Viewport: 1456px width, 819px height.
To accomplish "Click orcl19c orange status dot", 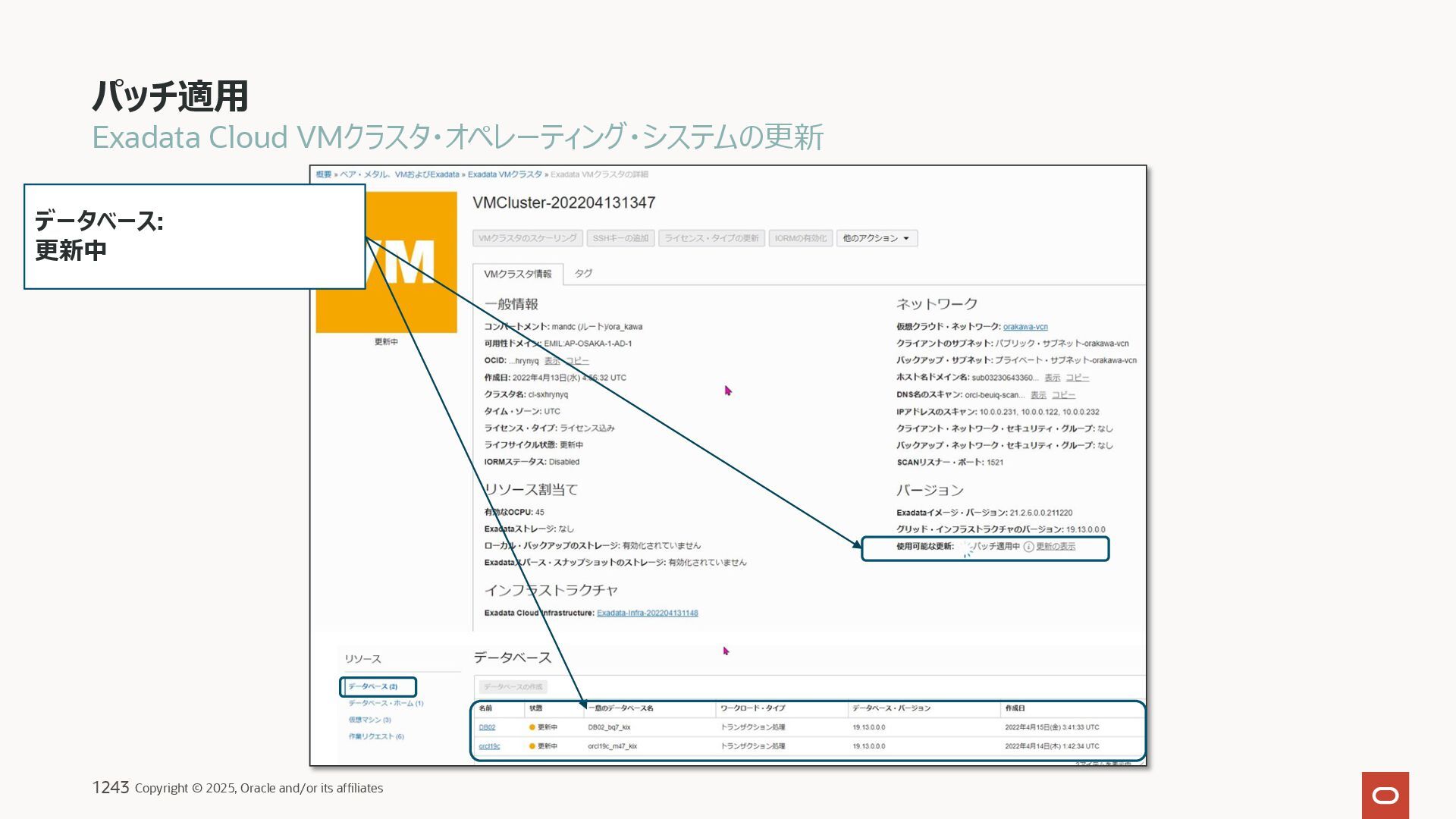I will 532,746.
